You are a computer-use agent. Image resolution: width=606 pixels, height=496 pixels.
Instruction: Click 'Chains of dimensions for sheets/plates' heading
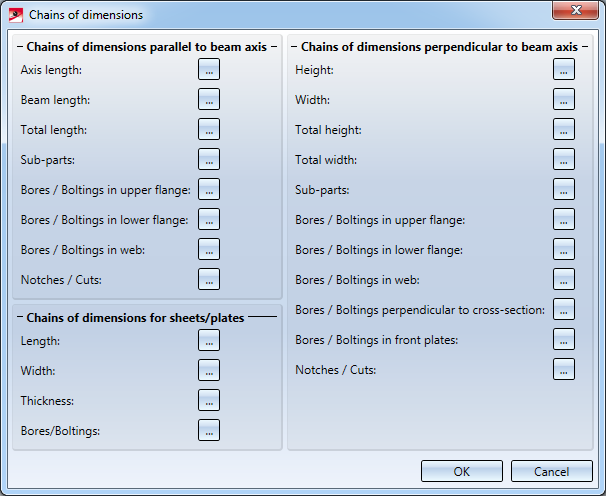tap(135, 318)
